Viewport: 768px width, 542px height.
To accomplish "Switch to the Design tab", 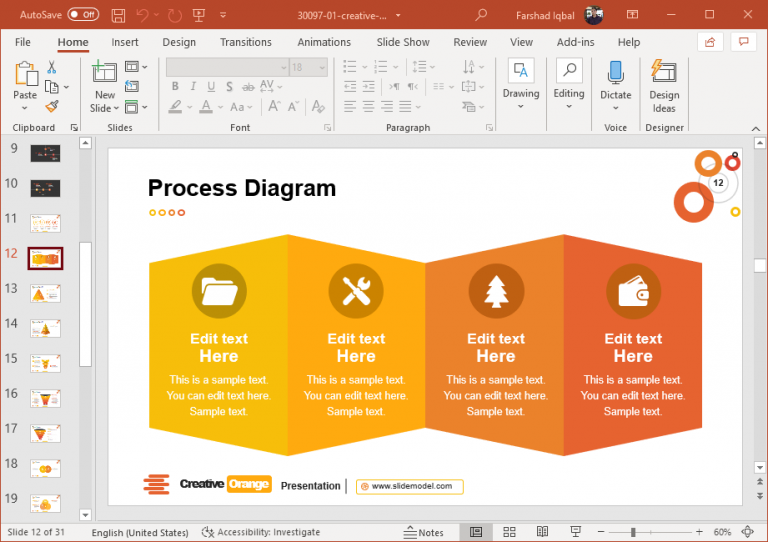I will coord(179,42).
